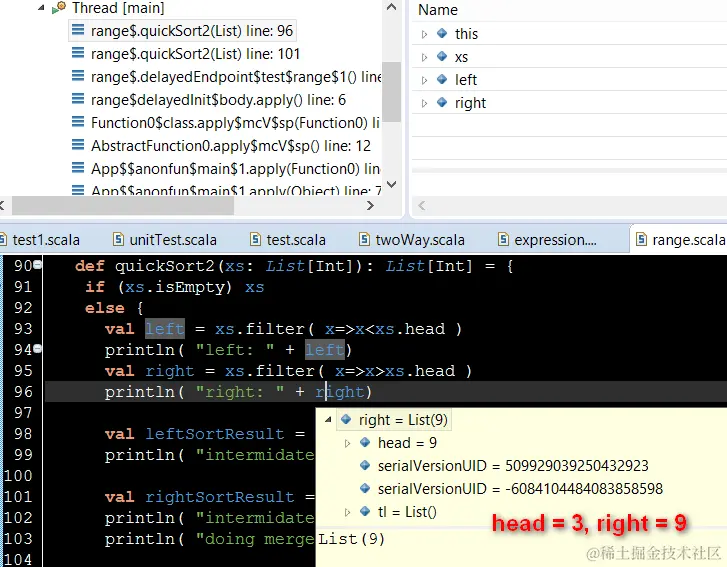The image size is (727, 567).
Task: Click Debug view horizontal scroll-right arrow
Action: click(370, 205)
